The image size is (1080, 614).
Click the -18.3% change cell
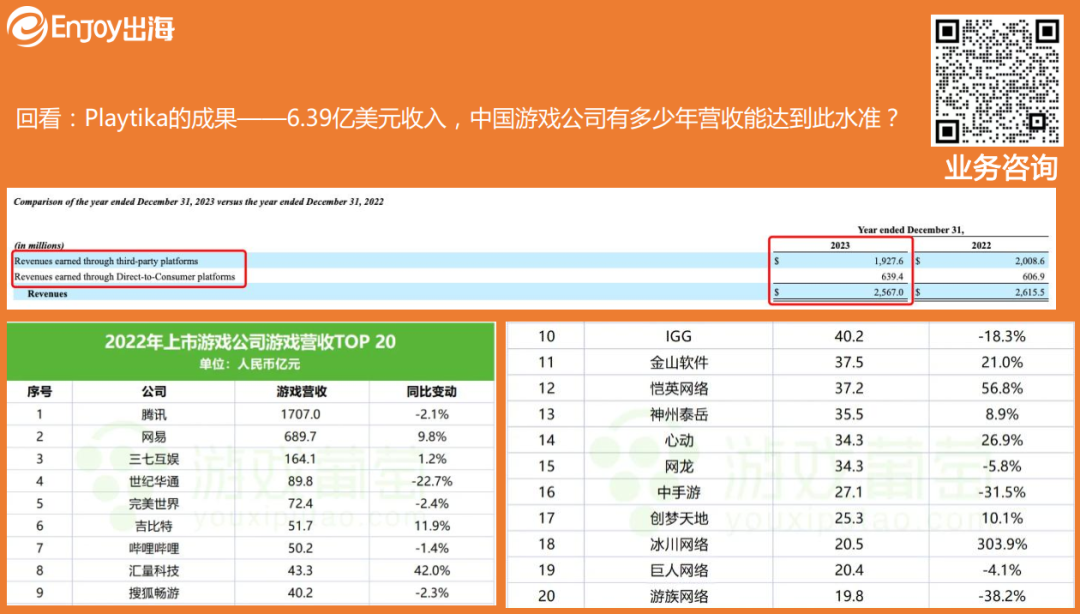coord(1001,336)
